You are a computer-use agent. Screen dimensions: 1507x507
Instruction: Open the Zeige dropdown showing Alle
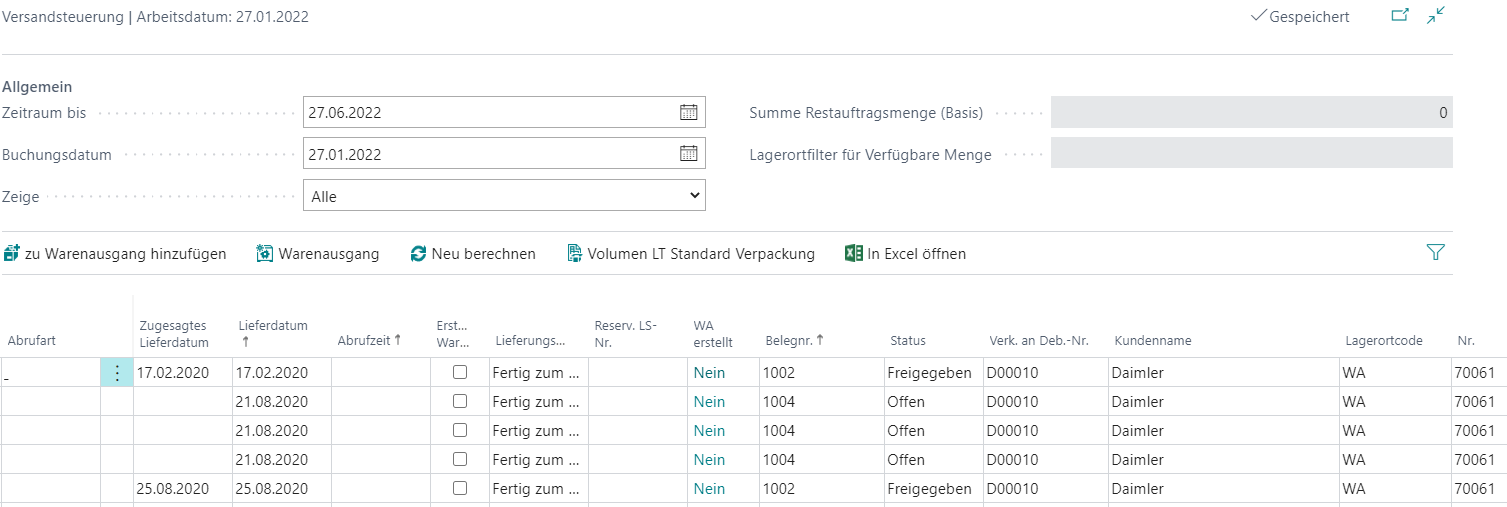(x=504, y=196)
